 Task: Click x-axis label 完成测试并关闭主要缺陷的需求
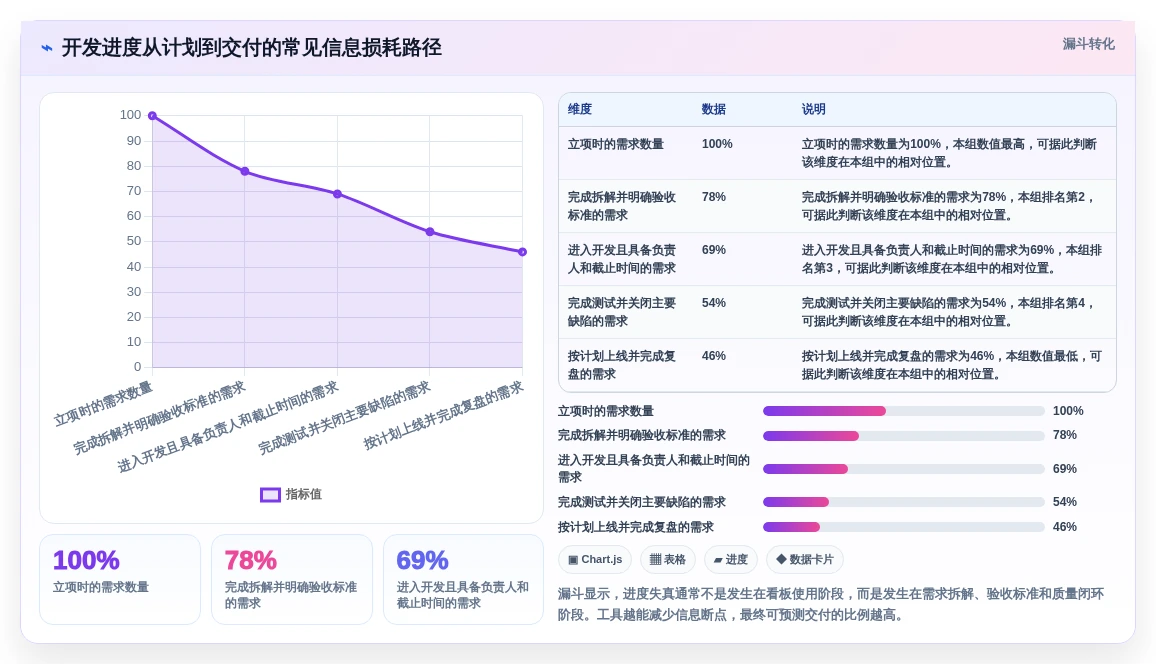344,418
